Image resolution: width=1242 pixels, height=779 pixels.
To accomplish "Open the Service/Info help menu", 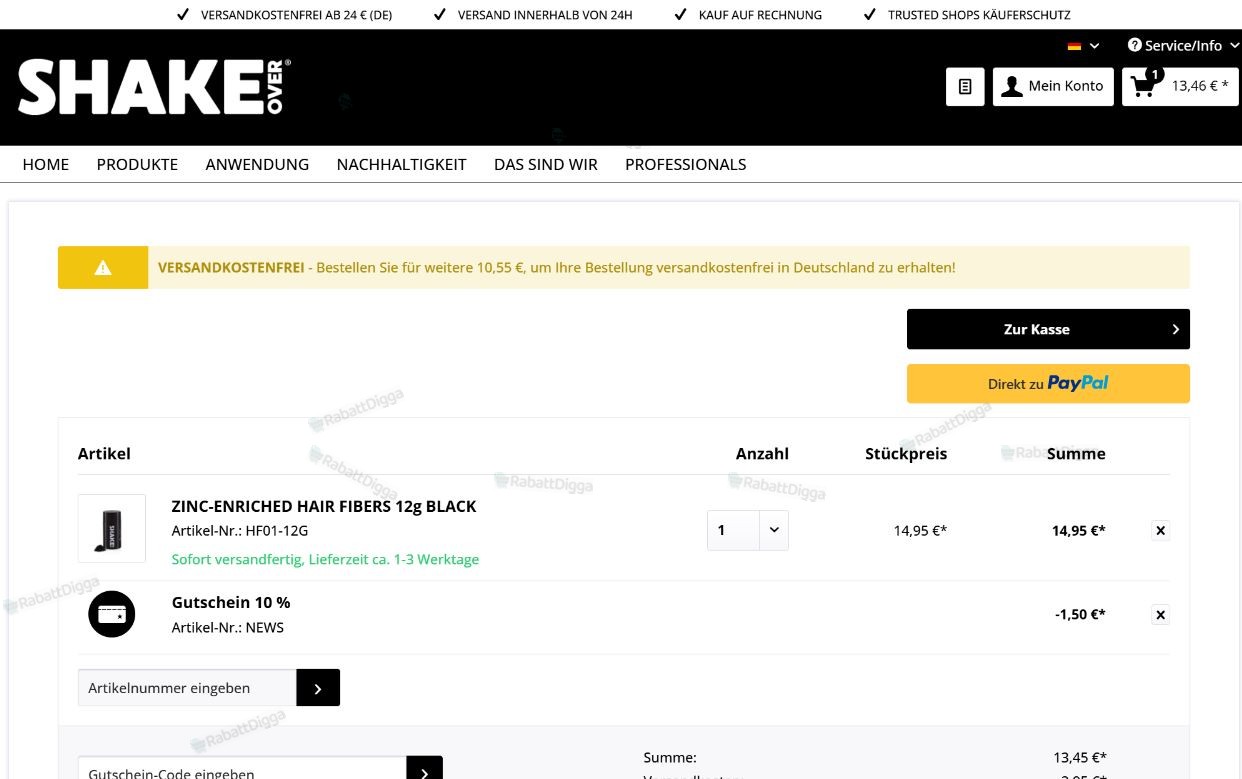I will 1183,45.
